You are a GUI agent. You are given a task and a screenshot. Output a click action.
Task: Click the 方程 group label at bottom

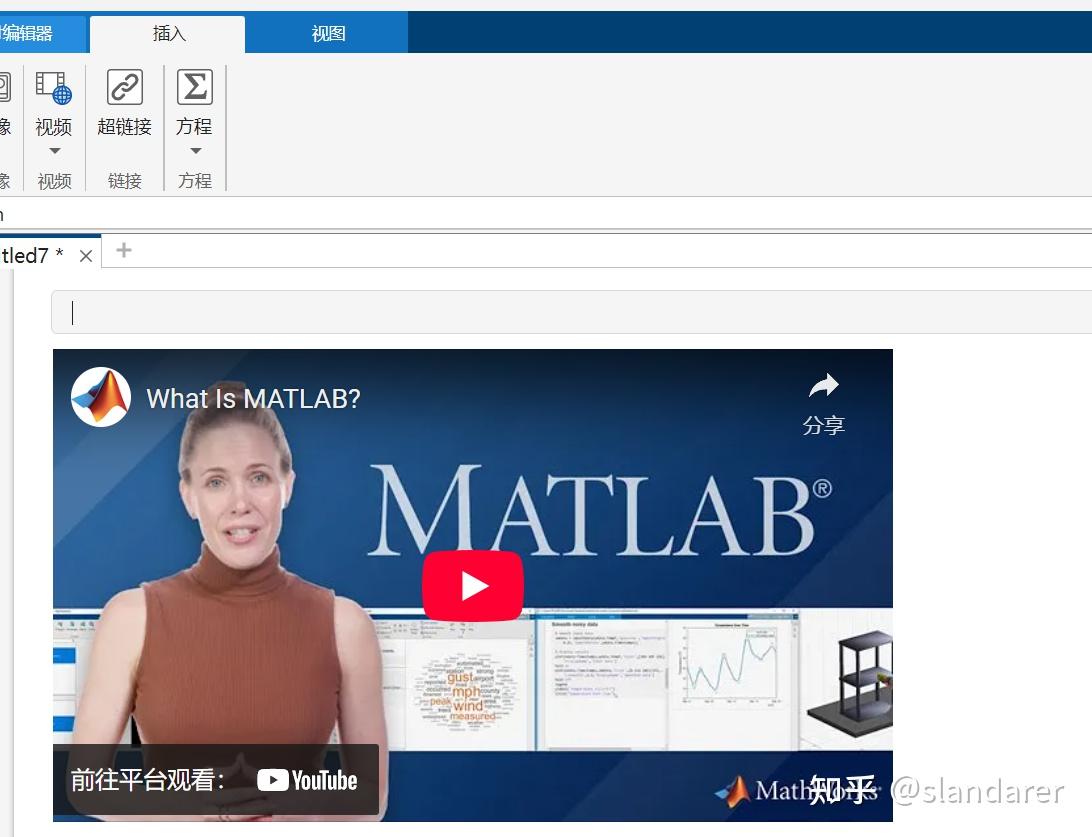coord(195,181)
